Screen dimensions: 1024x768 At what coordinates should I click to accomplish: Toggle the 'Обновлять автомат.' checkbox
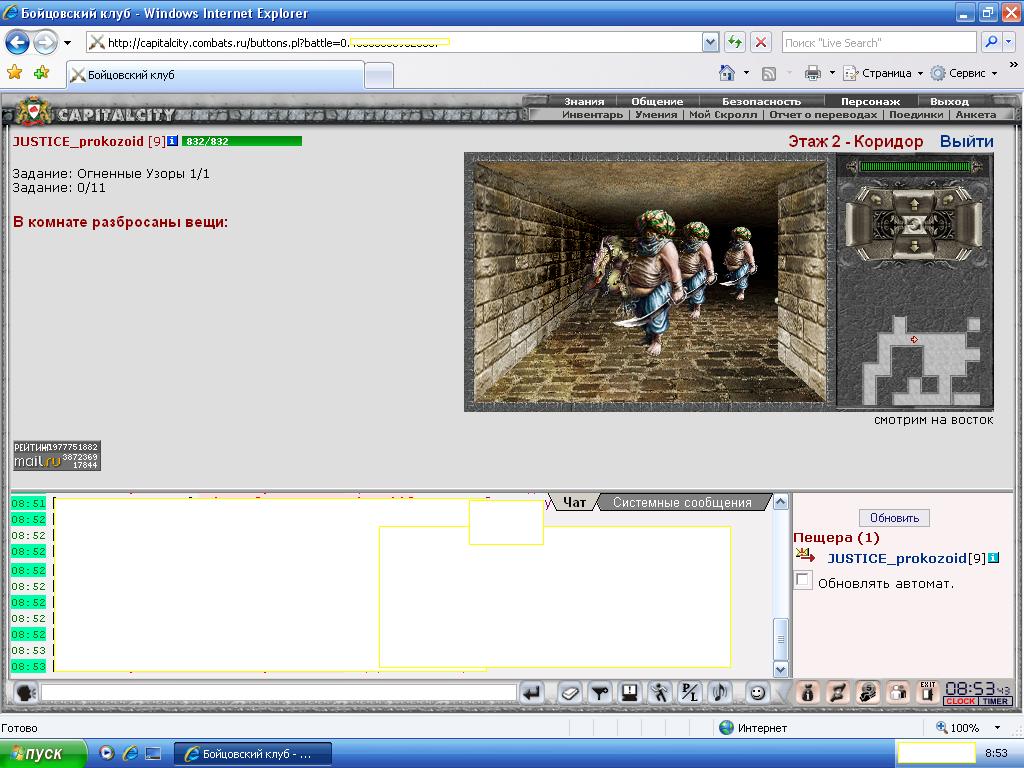click(803, 579)
